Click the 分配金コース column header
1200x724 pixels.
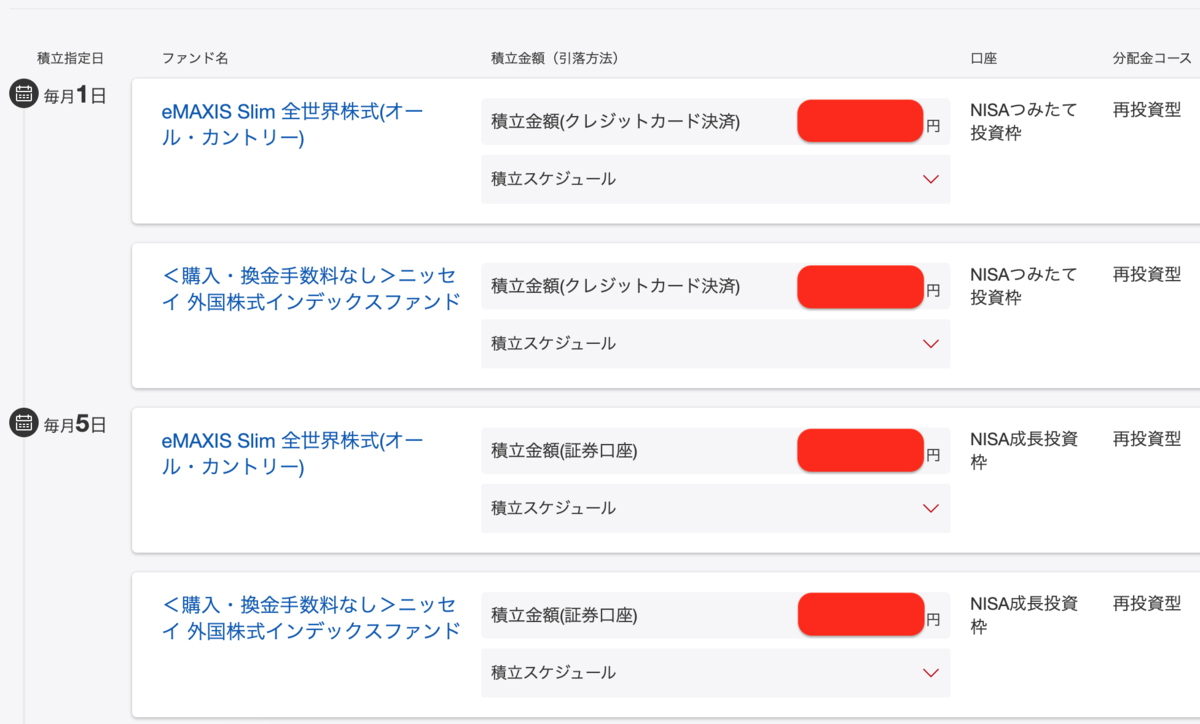point(1153,58)
